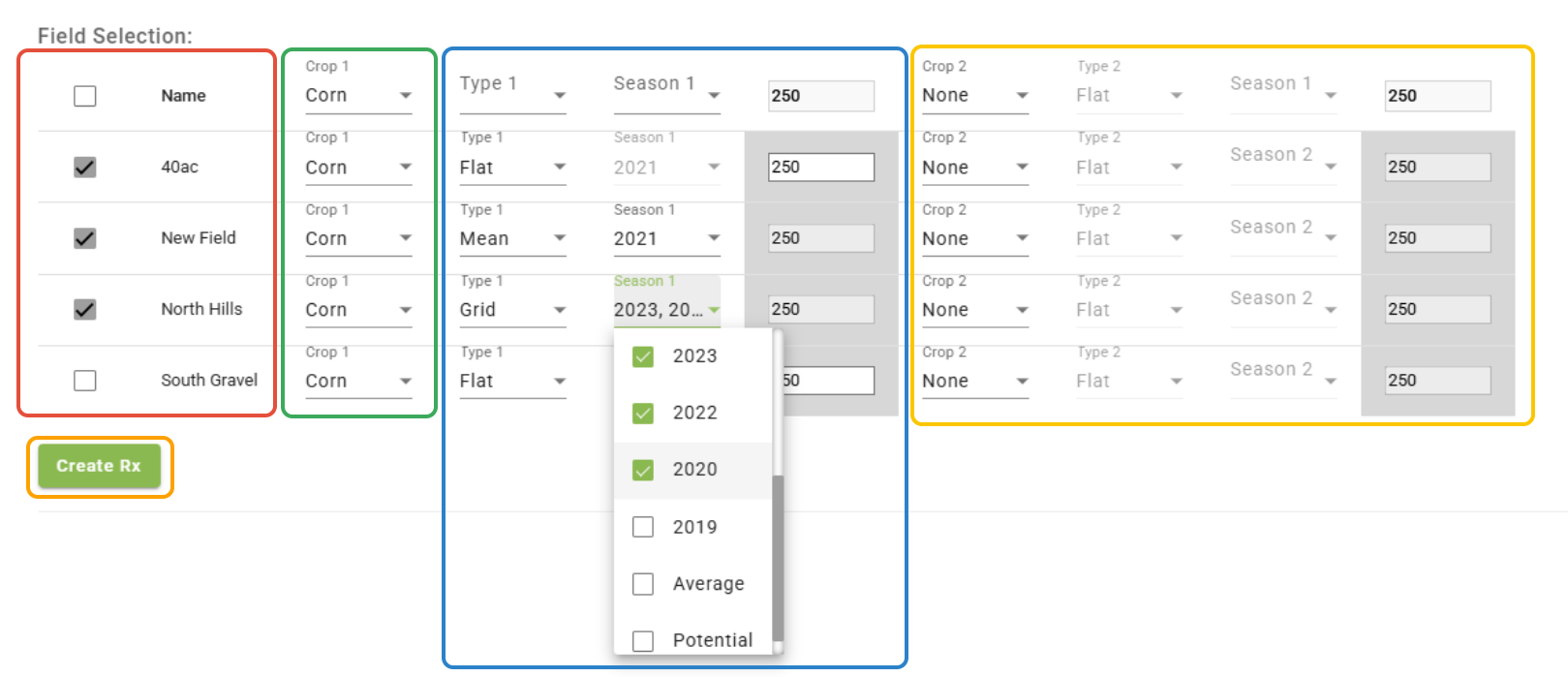Deselect 2023 in the season list
The image size is (1568, 677).
[643, 356]
